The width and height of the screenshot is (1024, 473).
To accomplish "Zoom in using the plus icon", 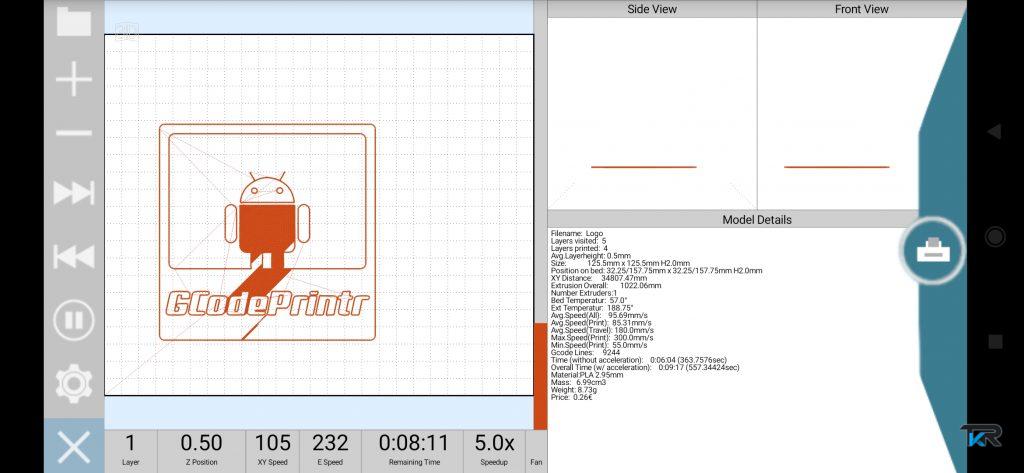I will click(74, 79).
